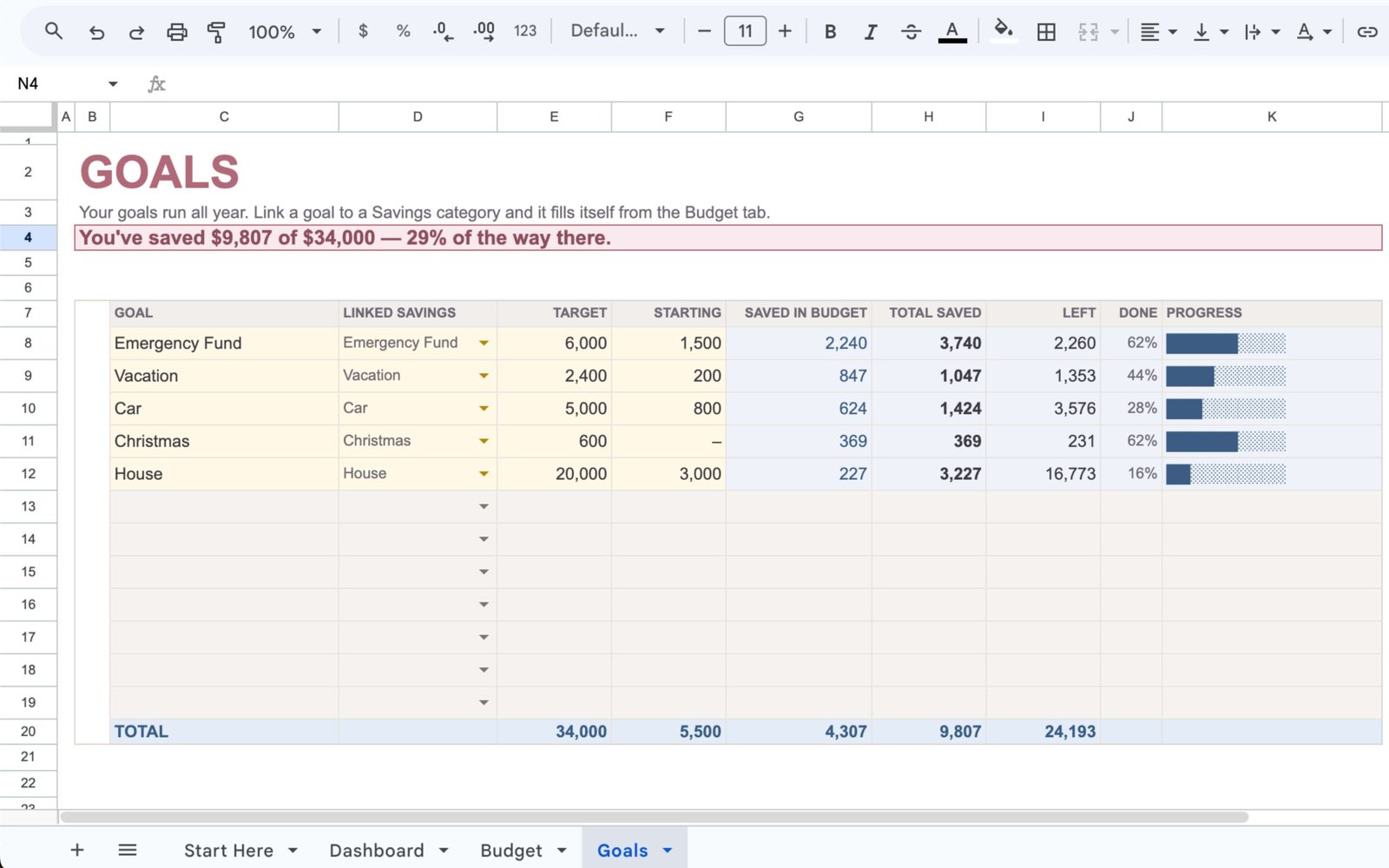This screenshot has height=868, width=1389.
Task: Click the House progress bar
Action: (x=1225, y=474)
